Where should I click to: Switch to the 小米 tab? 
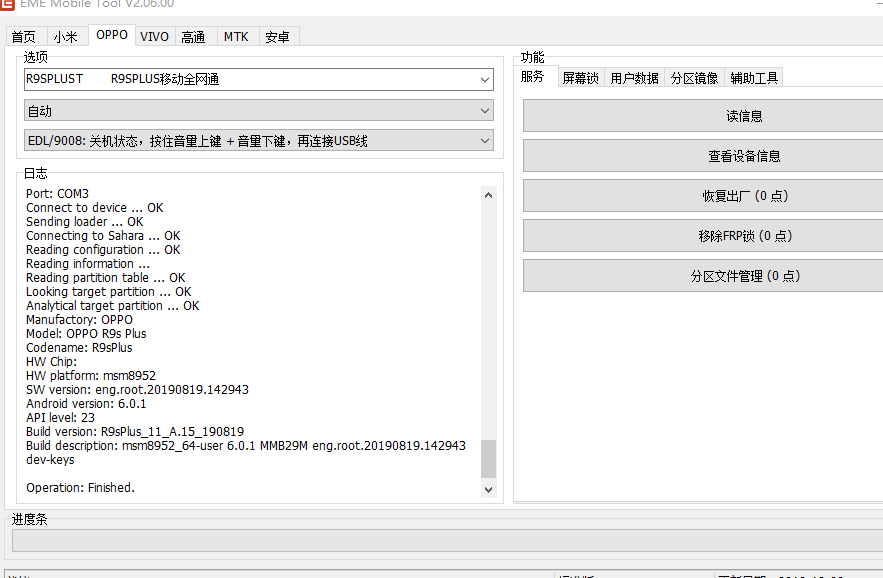click(x=65, y=37)
